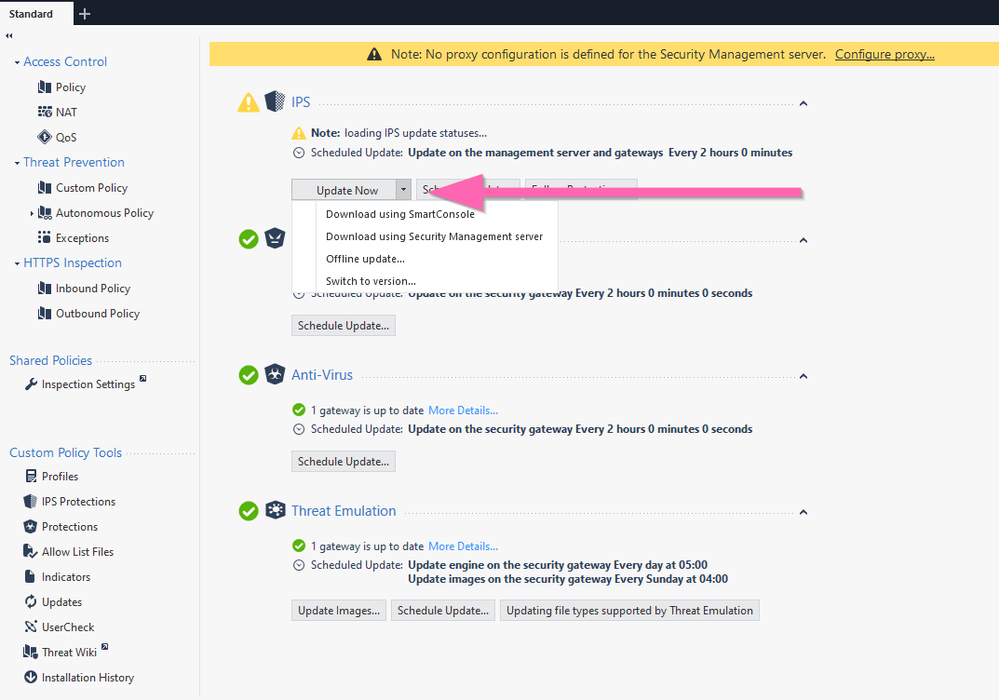Screen dimensions: 999x700
Task: Click the Threat Emulation green status checkmark
Action: tap(248, 511)
